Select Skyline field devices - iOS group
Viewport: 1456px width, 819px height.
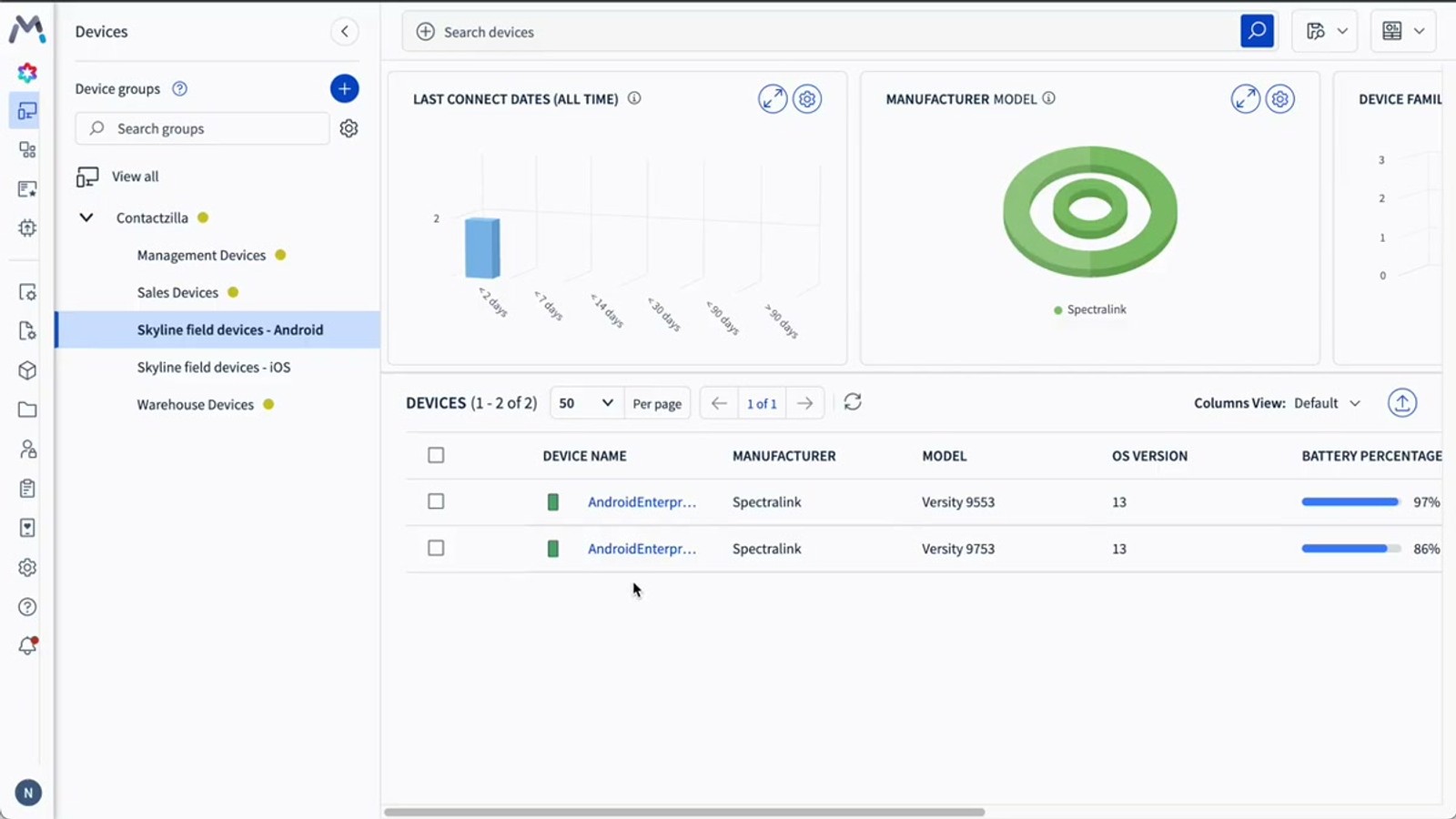click(x=214, y=368)
